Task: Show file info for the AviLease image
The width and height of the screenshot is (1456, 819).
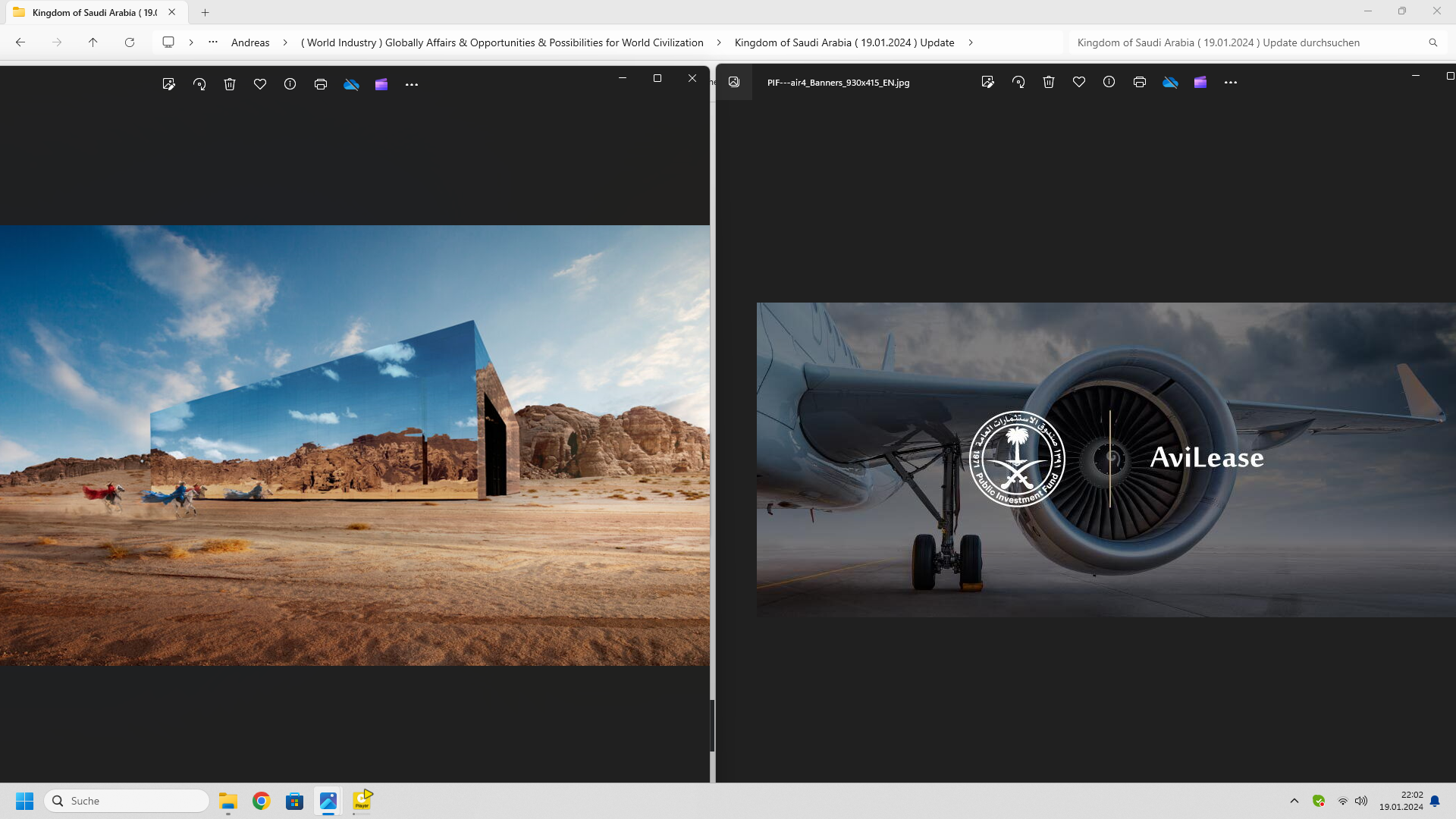Action: [x=1109, y=82]
